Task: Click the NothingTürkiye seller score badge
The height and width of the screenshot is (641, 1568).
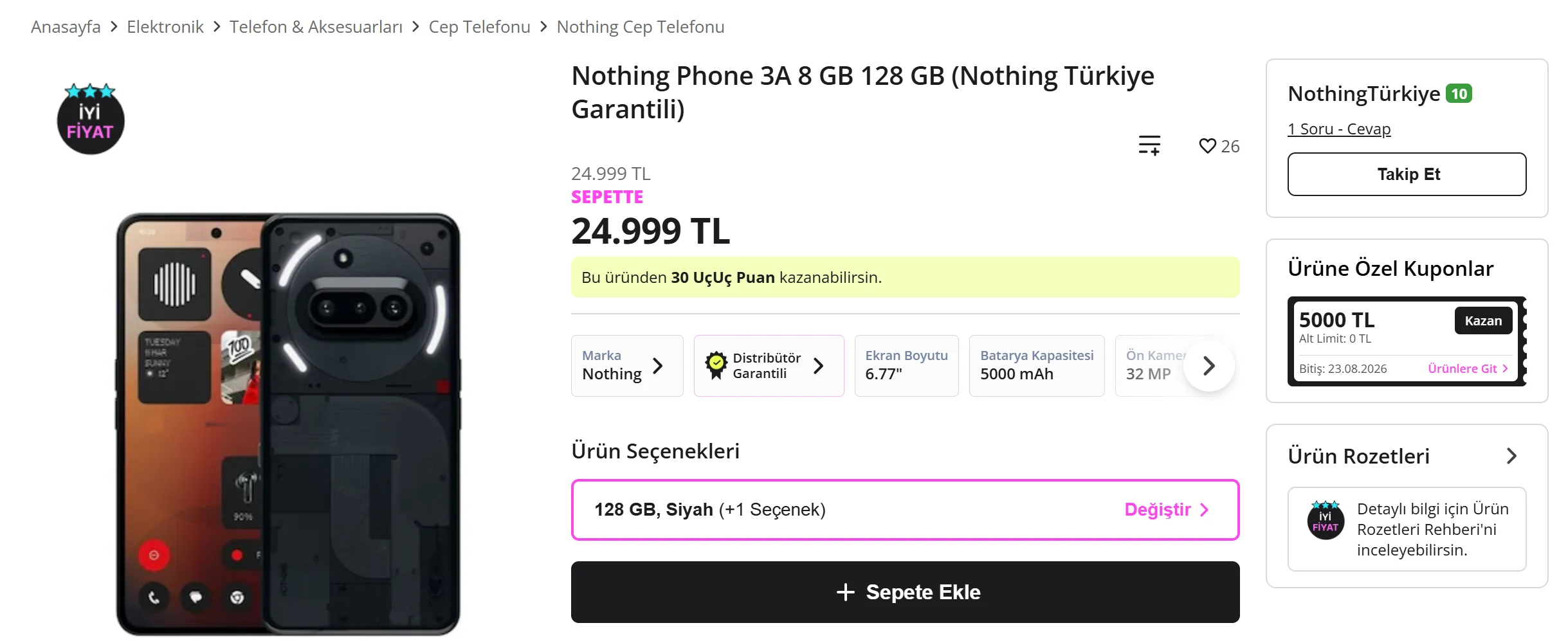Action: pyautogui.click(x=1459, y=94)
